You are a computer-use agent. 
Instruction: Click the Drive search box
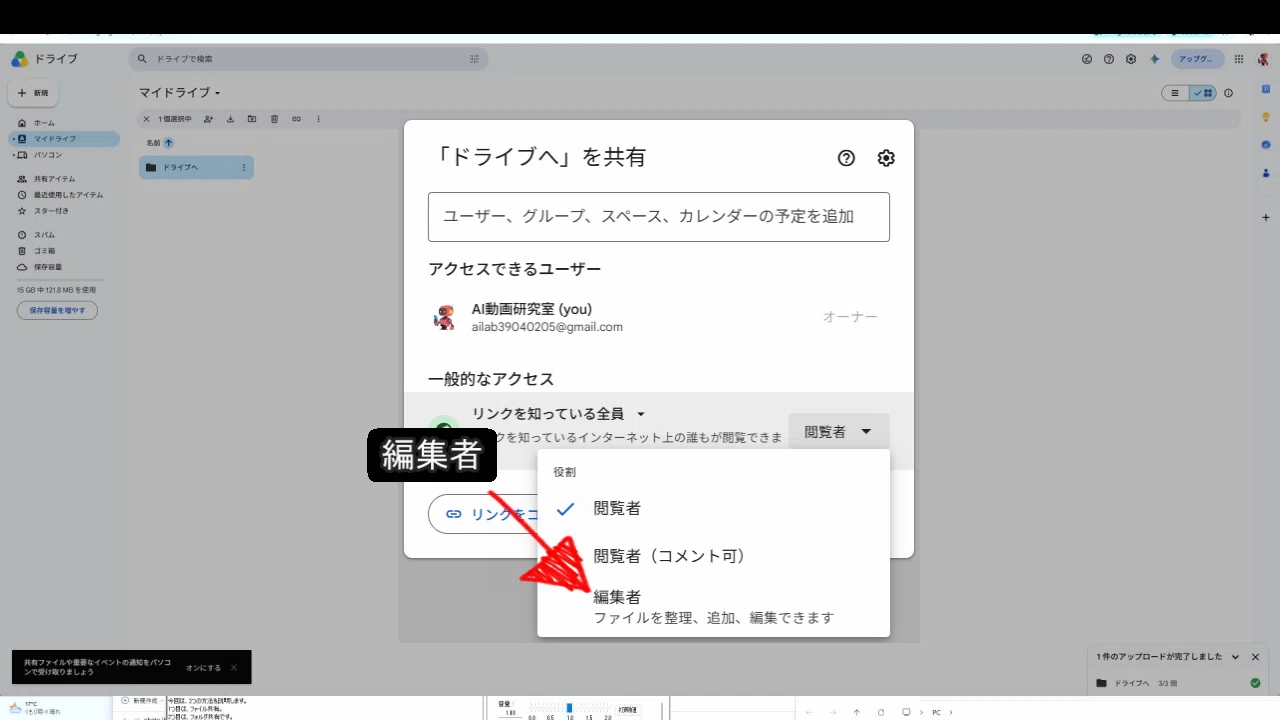(308, 59)
